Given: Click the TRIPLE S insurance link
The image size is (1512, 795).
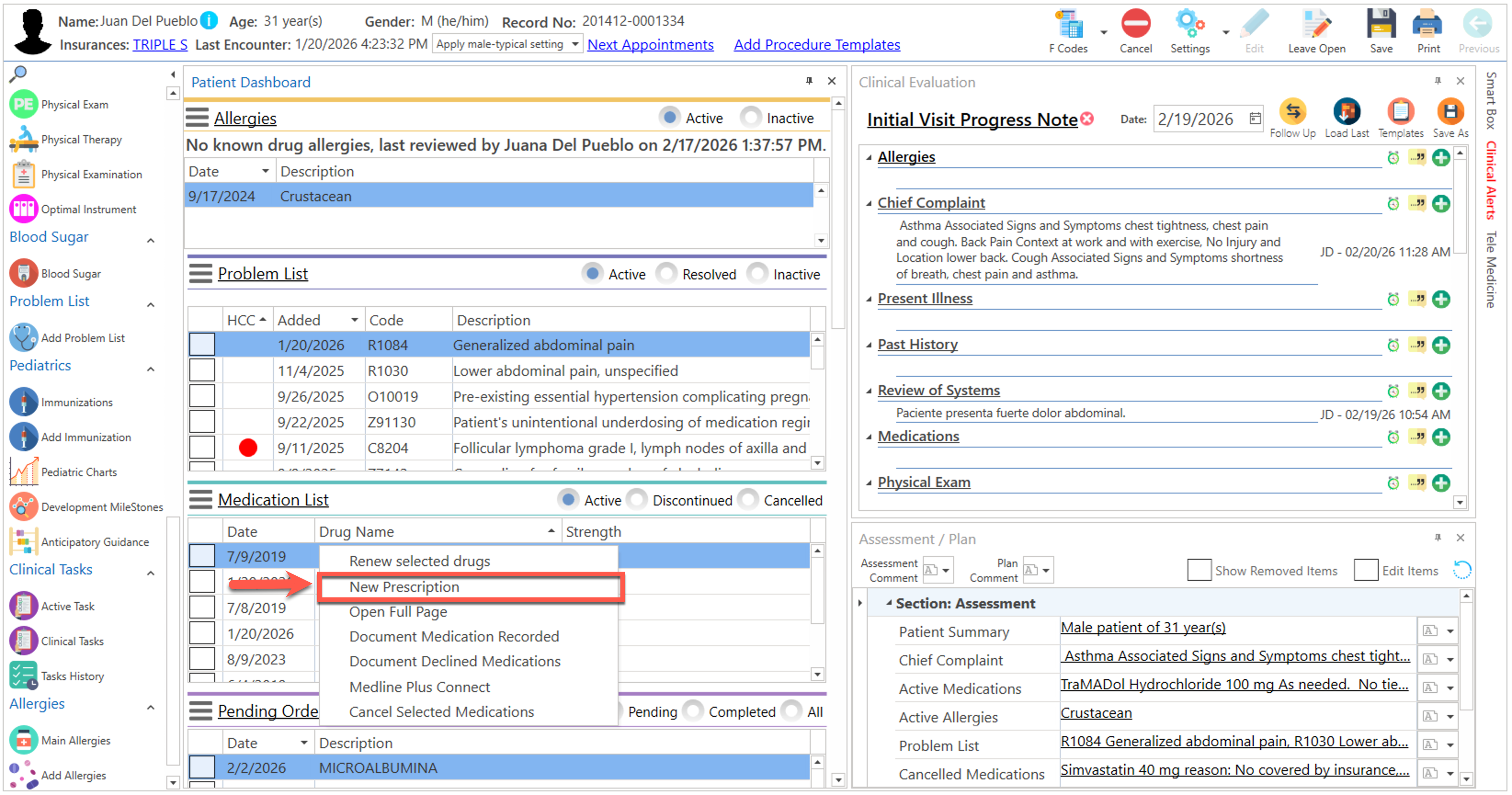Looking at the screenshot, I should pos(159,45).
